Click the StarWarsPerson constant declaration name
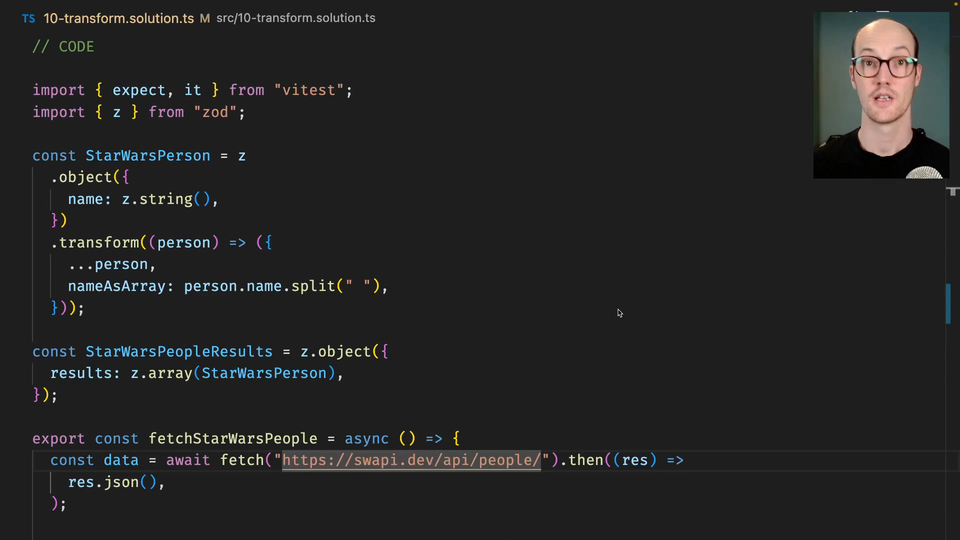Image resolution: width=960 pixels, height=540 pixels. coord(147,155)
